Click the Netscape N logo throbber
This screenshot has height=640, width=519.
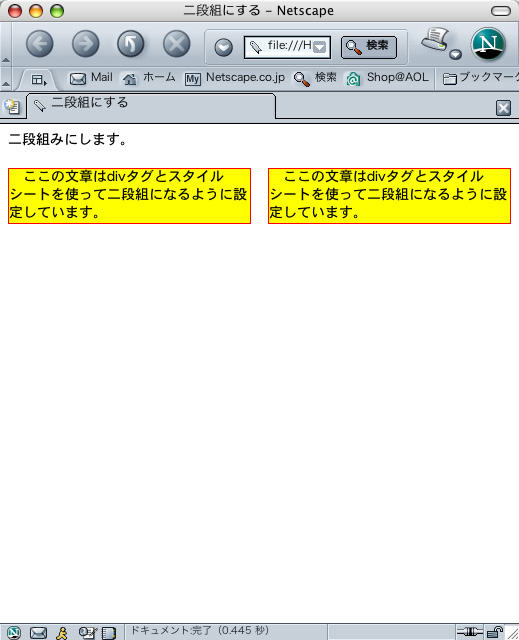(x=488, y=44)
